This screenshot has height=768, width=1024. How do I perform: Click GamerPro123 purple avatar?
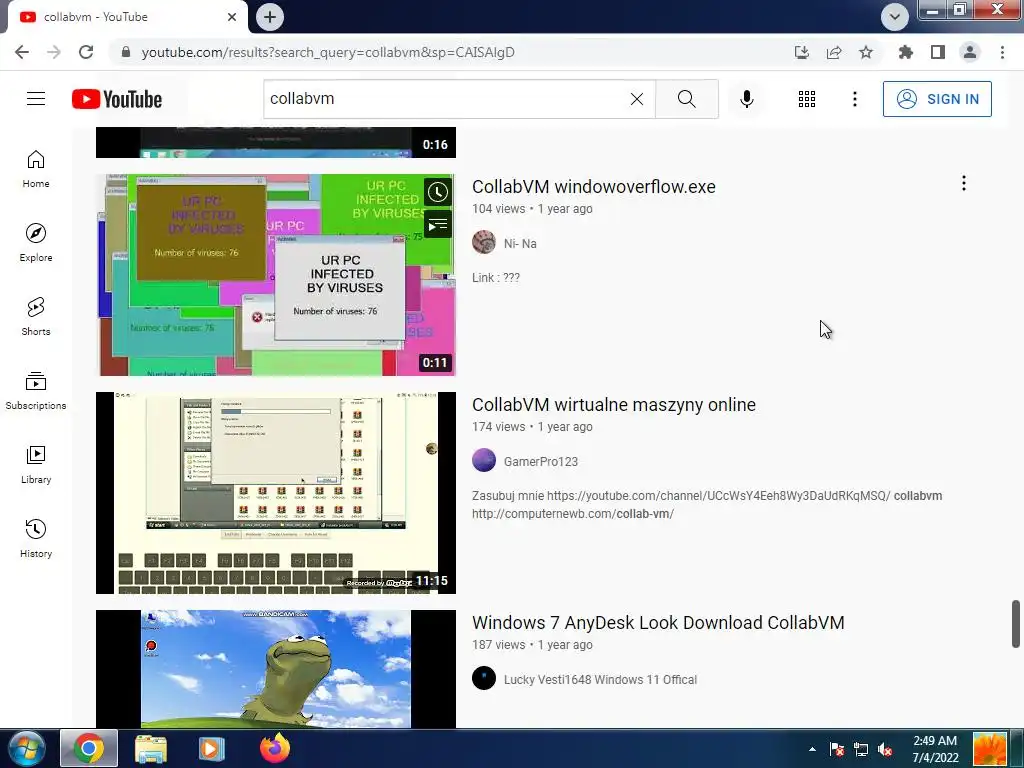pos(484,460)
